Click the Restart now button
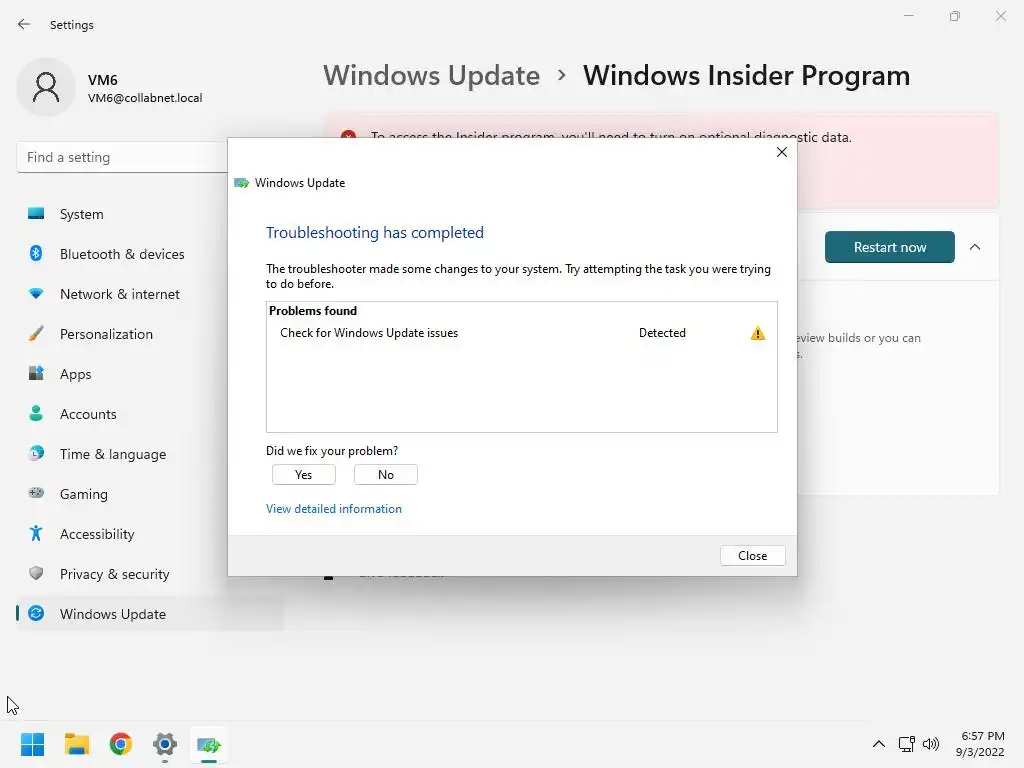The image size is (1024, 768). pyautogui.click(x=889, y=247)
